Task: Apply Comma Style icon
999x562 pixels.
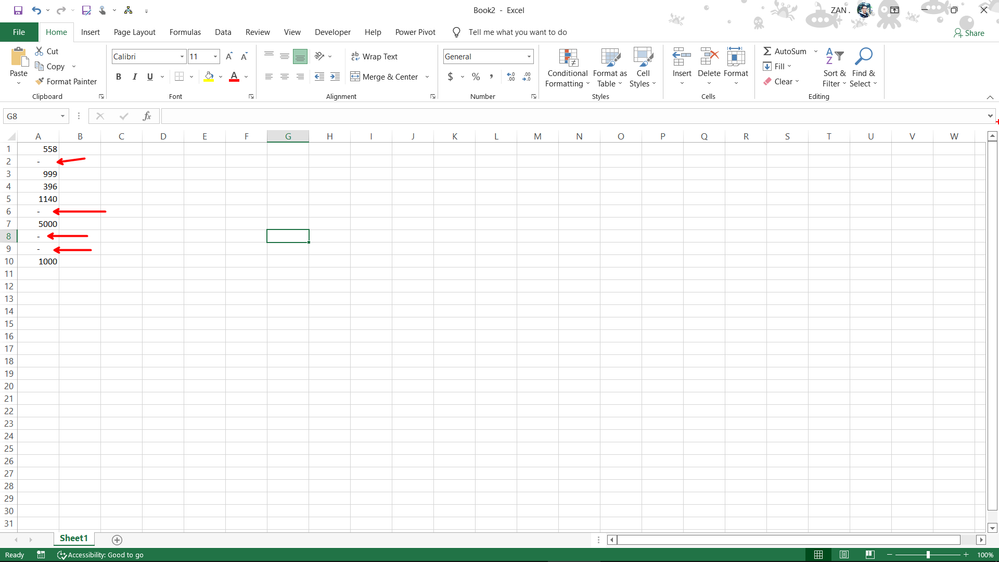Action: tap(491, 76)
